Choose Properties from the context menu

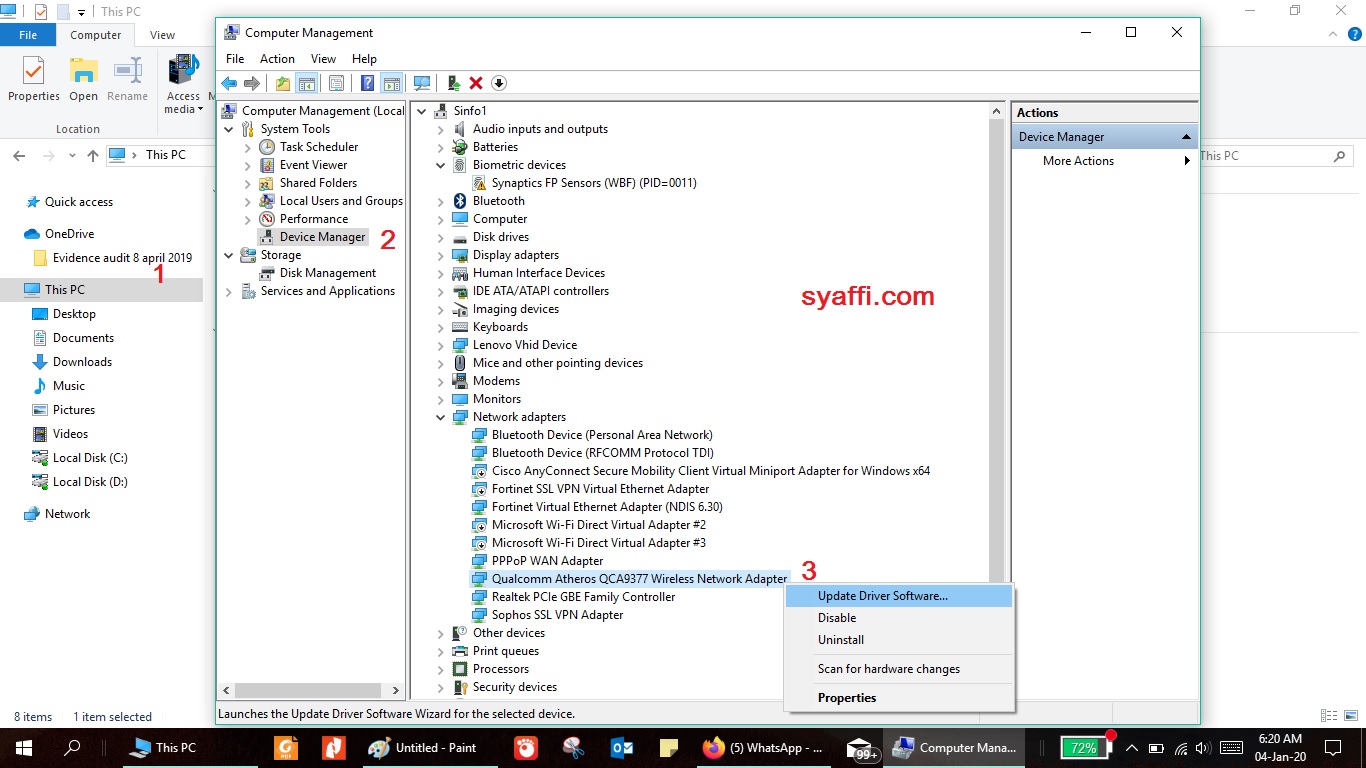tap(899, 698)
